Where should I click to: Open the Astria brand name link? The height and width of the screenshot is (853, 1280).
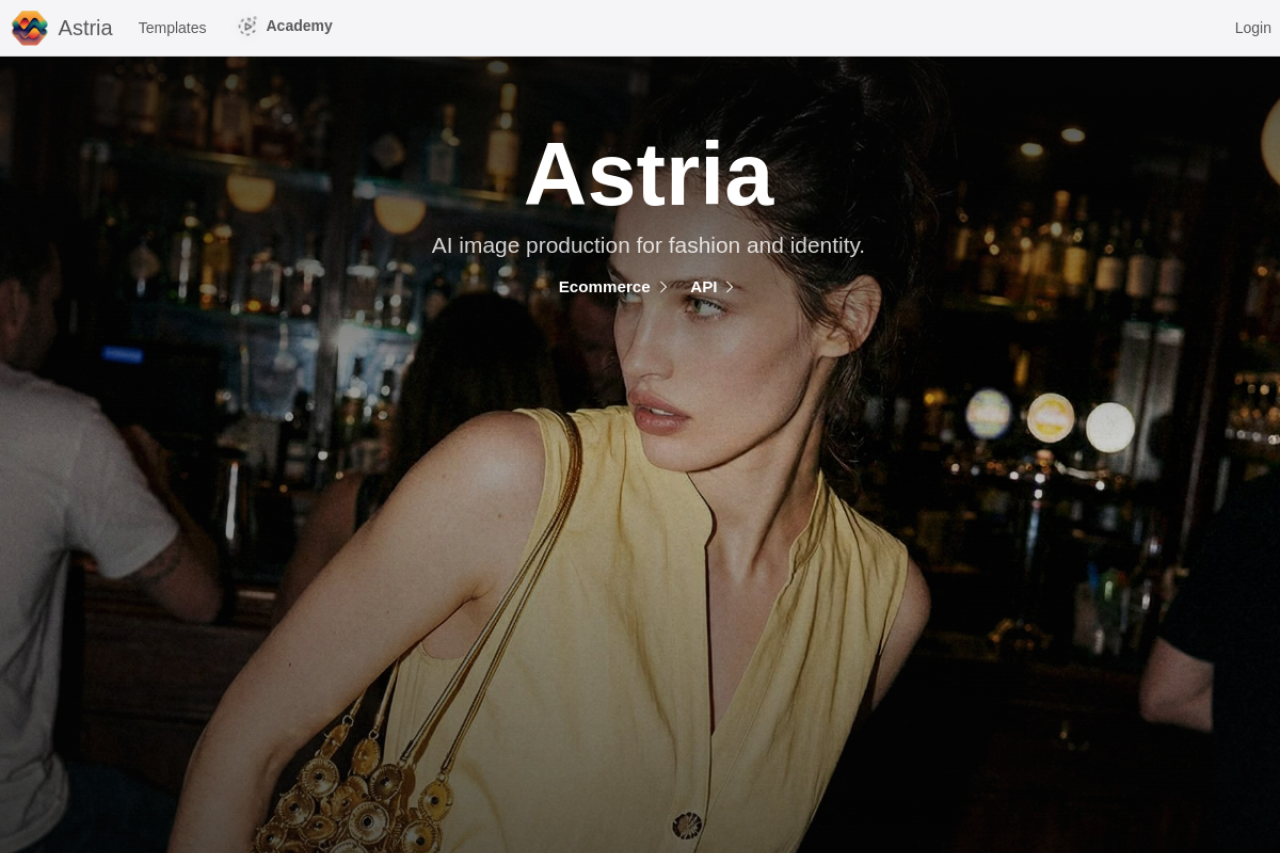point(85,28)
